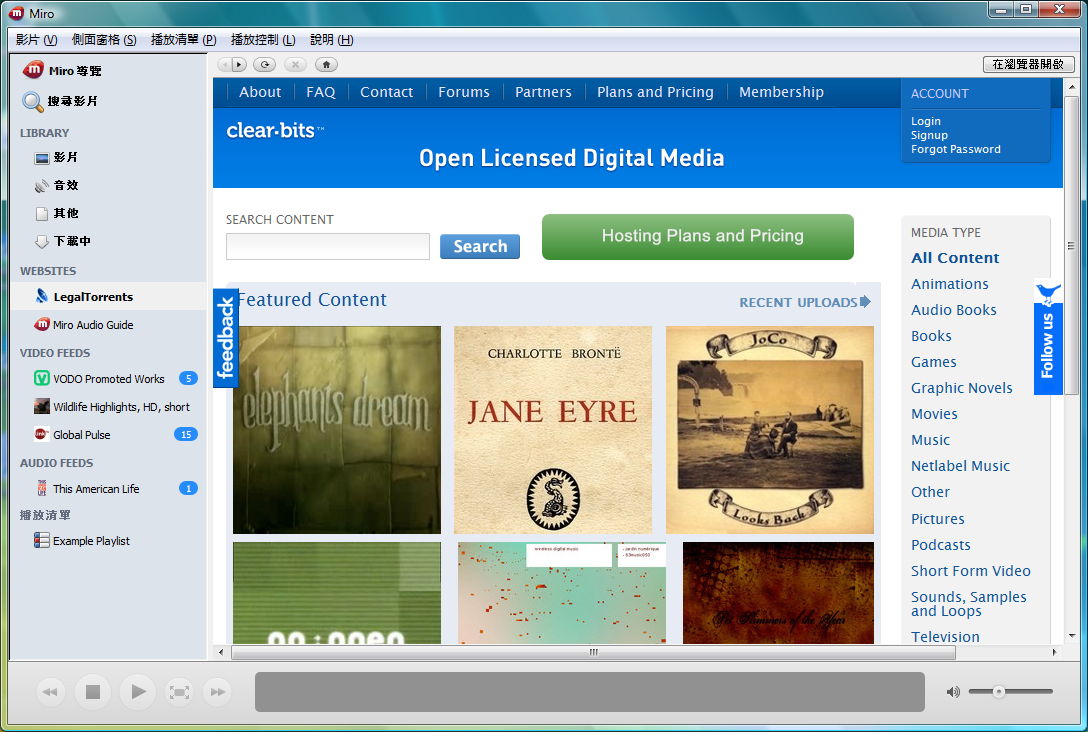Click the 在瀏覽器開啟 button

(1028, 64)
